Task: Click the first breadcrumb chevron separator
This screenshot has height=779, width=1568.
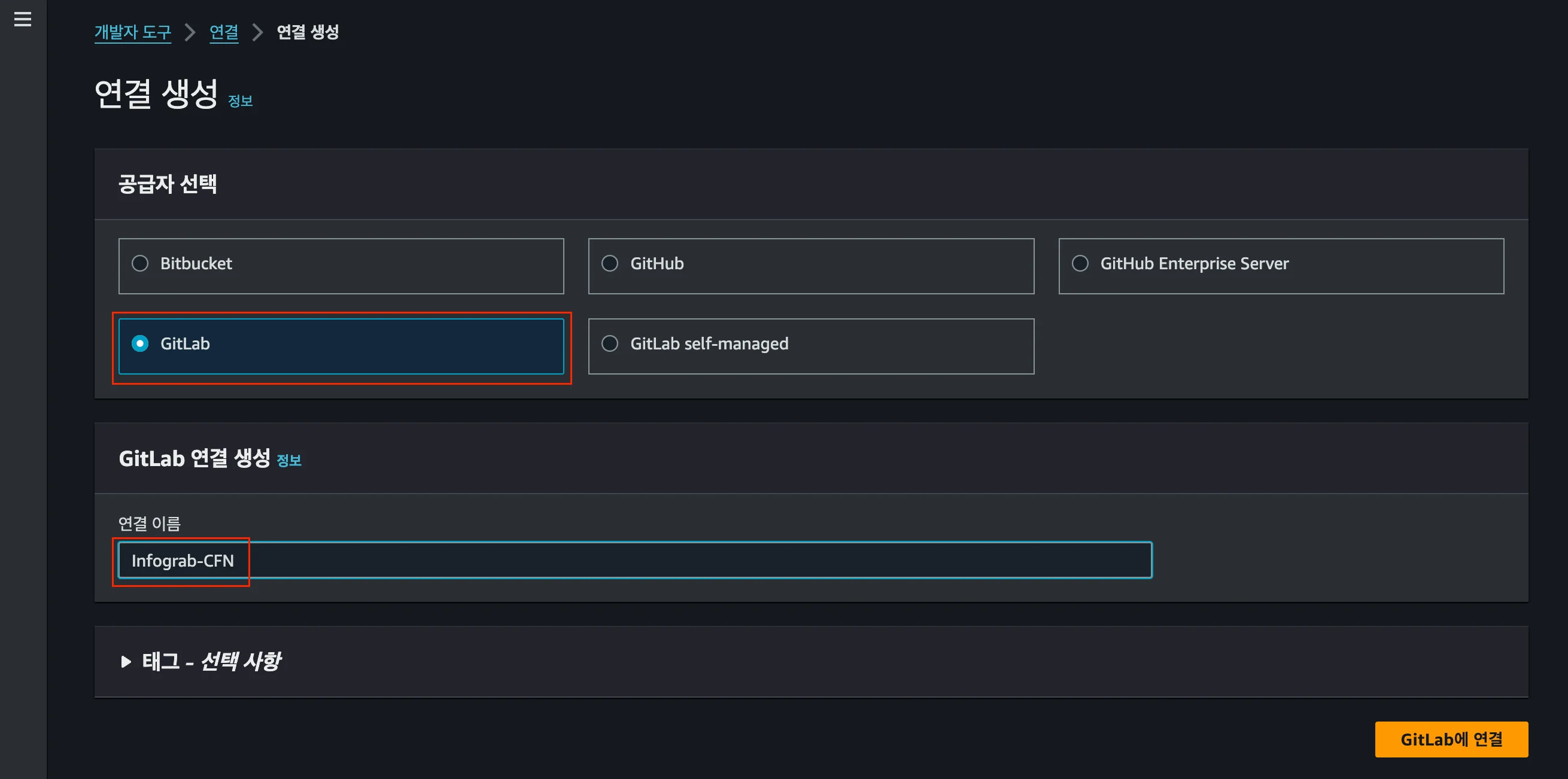Action: [190, 32]
